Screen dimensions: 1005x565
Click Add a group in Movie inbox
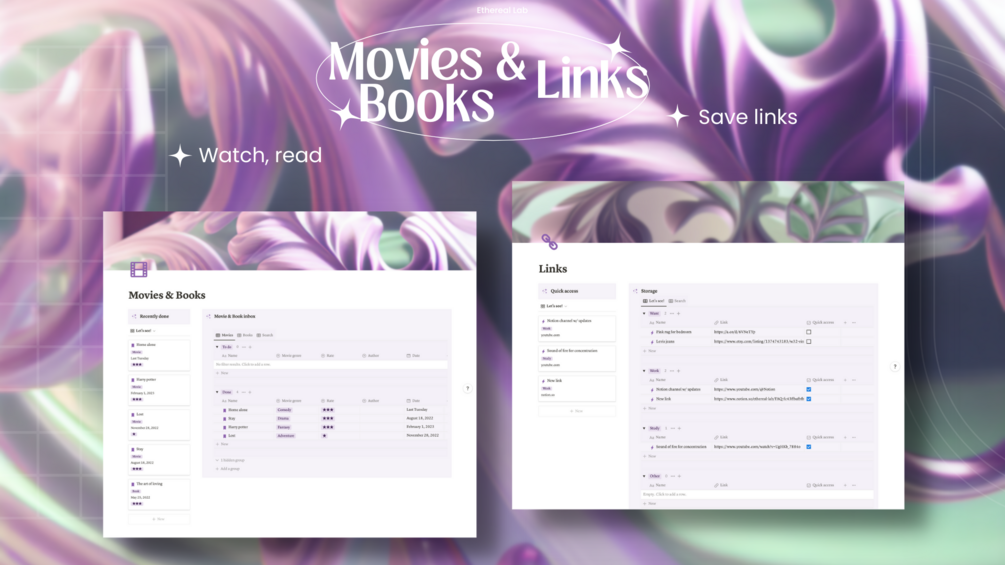pyautogui.click(x=228, y=469)
